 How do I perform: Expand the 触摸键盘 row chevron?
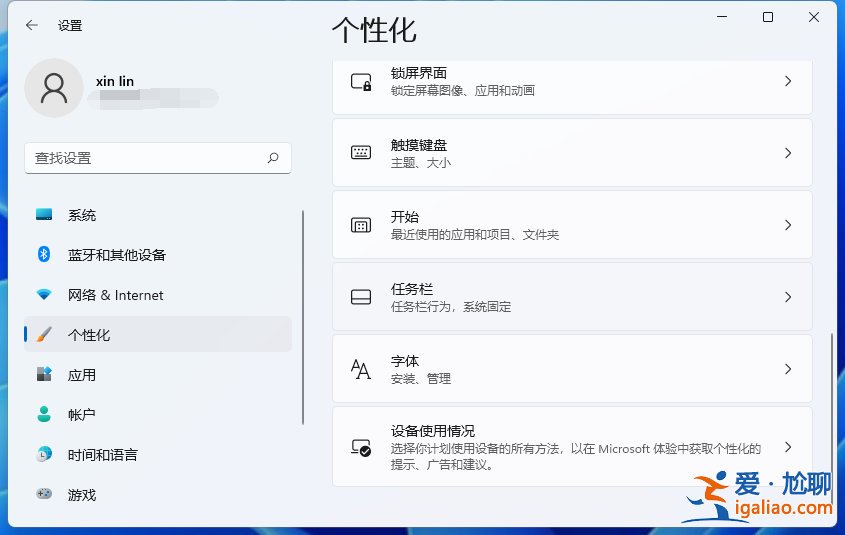pos(788,153)
